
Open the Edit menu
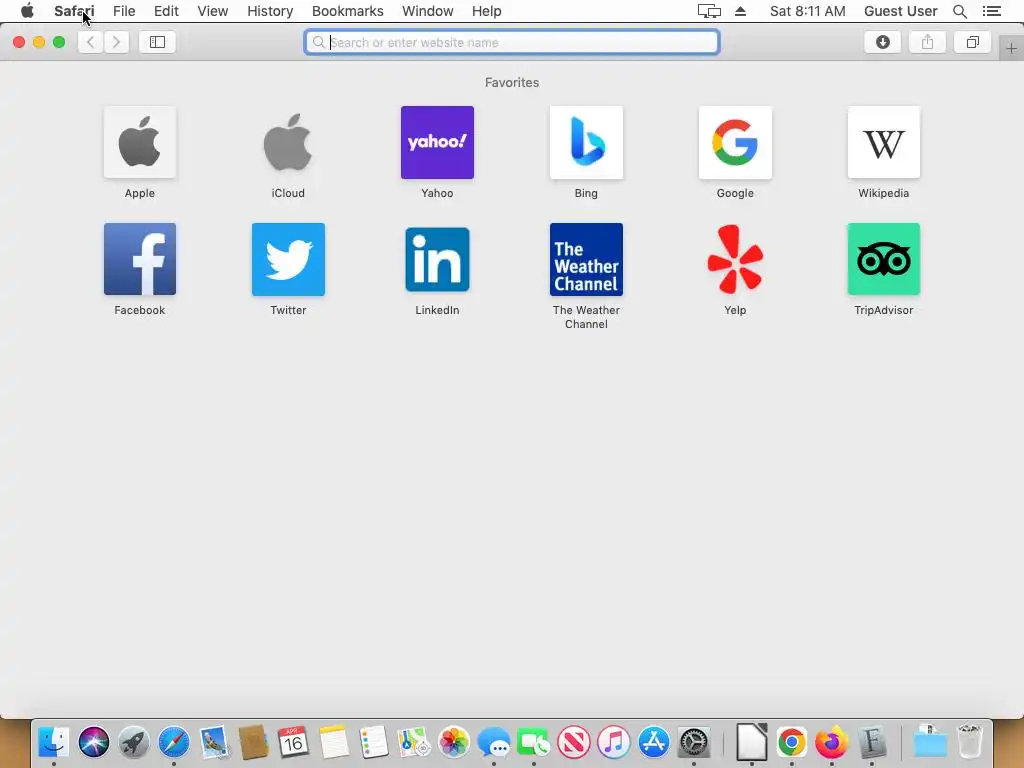point(166,11)
